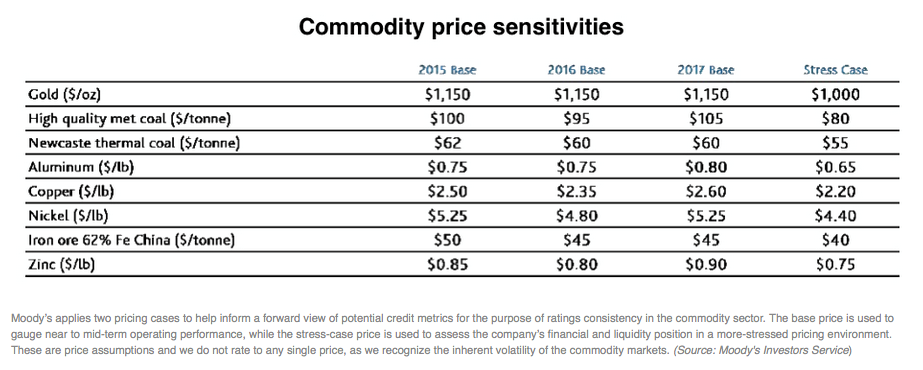This screenshot has height=370, width=923.
Task: Click the 'Zinc ($/lb)' row label
Action: pos(62,265)
